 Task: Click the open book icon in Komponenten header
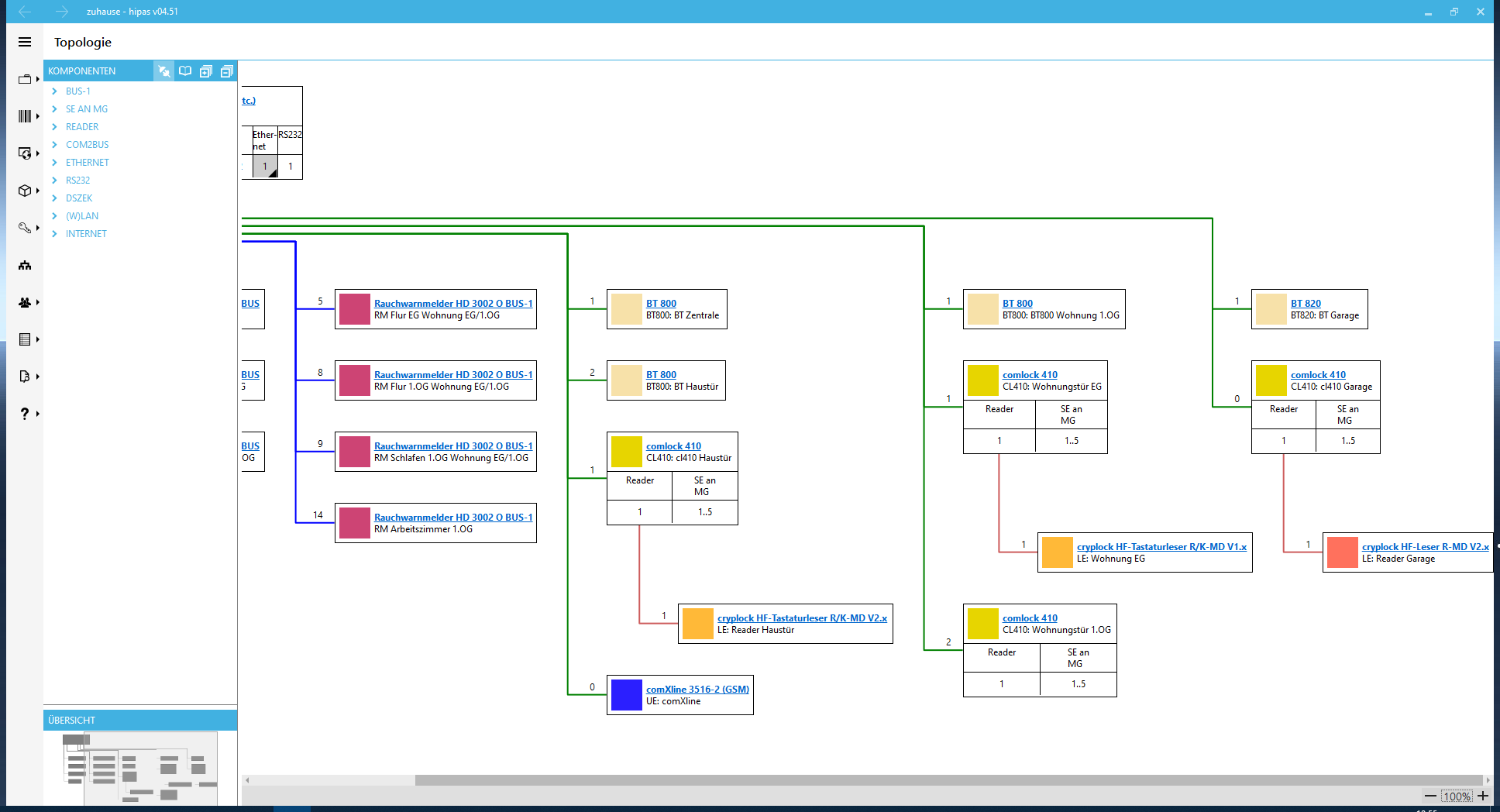pos(185,71)
